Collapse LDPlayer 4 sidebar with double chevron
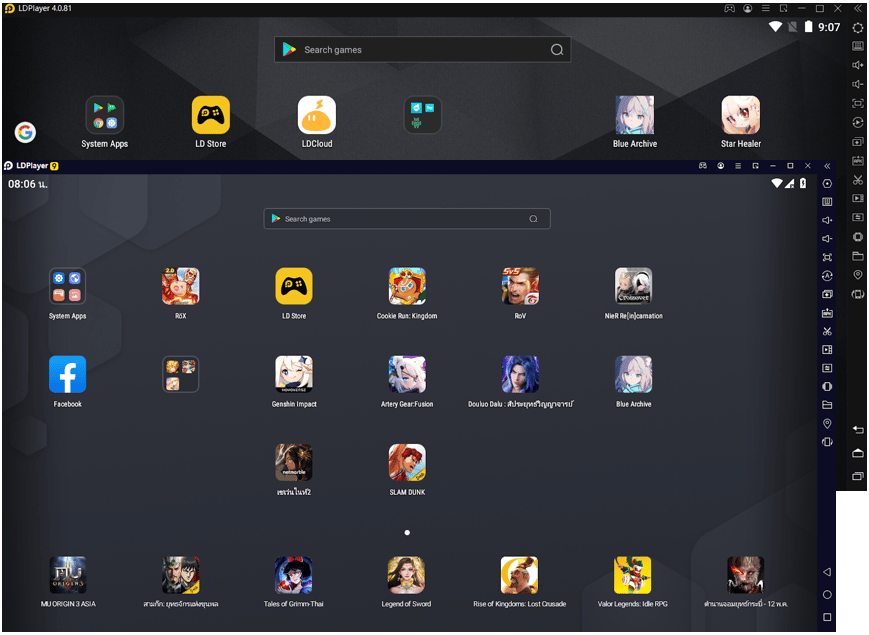This screenshot has height=635, width=869. point(858,8)
